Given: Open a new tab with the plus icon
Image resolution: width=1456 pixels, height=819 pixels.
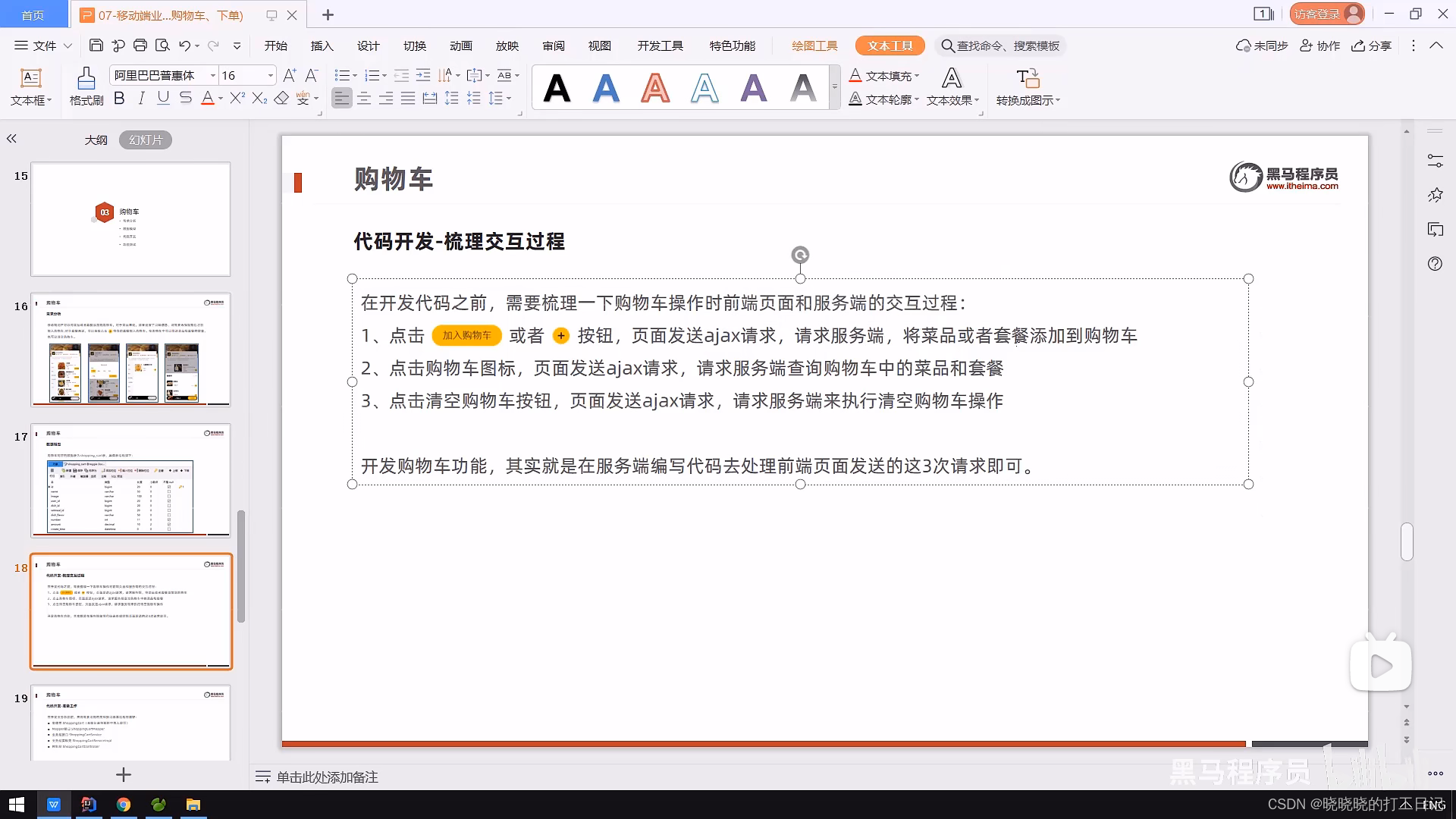Looking at the screenshot, I should [x=328, y=14].
